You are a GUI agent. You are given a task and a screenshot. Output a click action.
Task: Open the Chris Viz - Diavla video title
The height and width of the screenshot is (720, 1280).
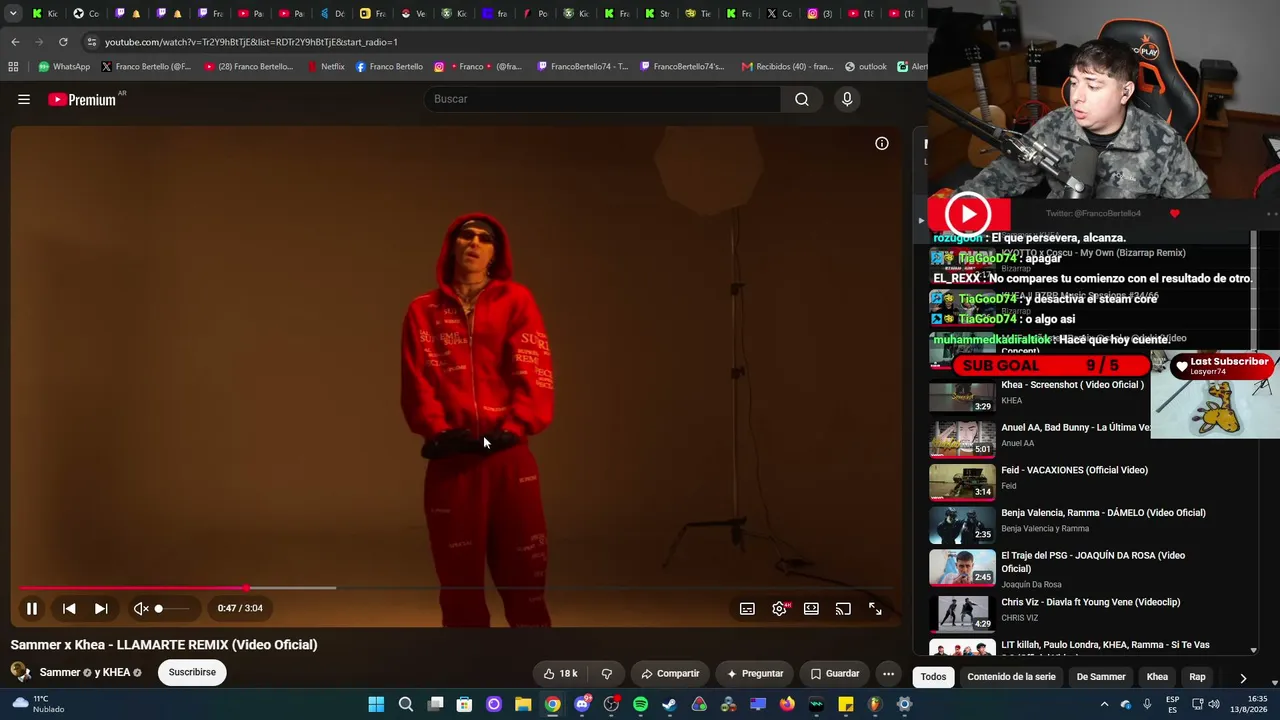1090,602
